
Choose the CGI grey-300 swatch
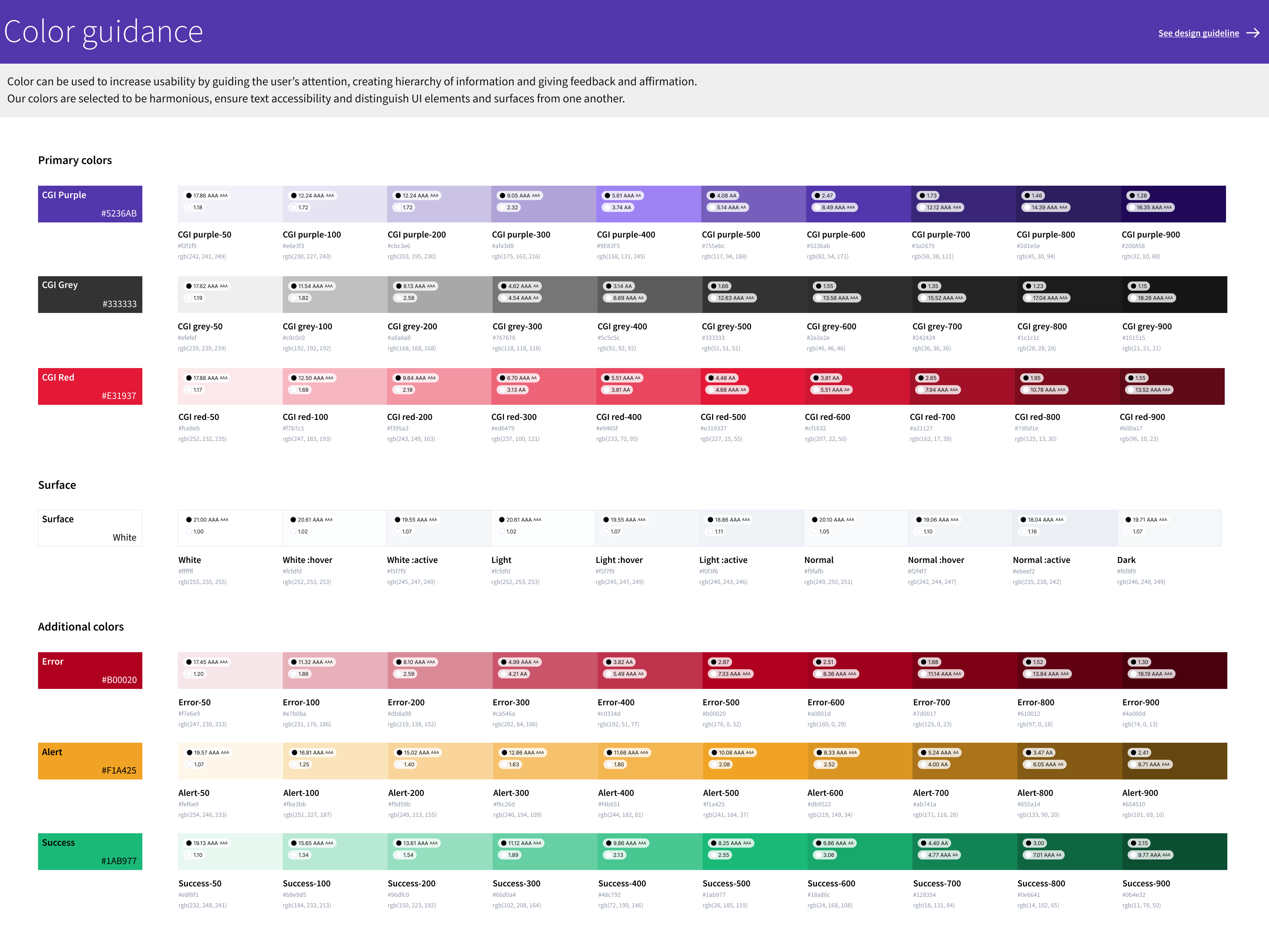tap(544, 294)
